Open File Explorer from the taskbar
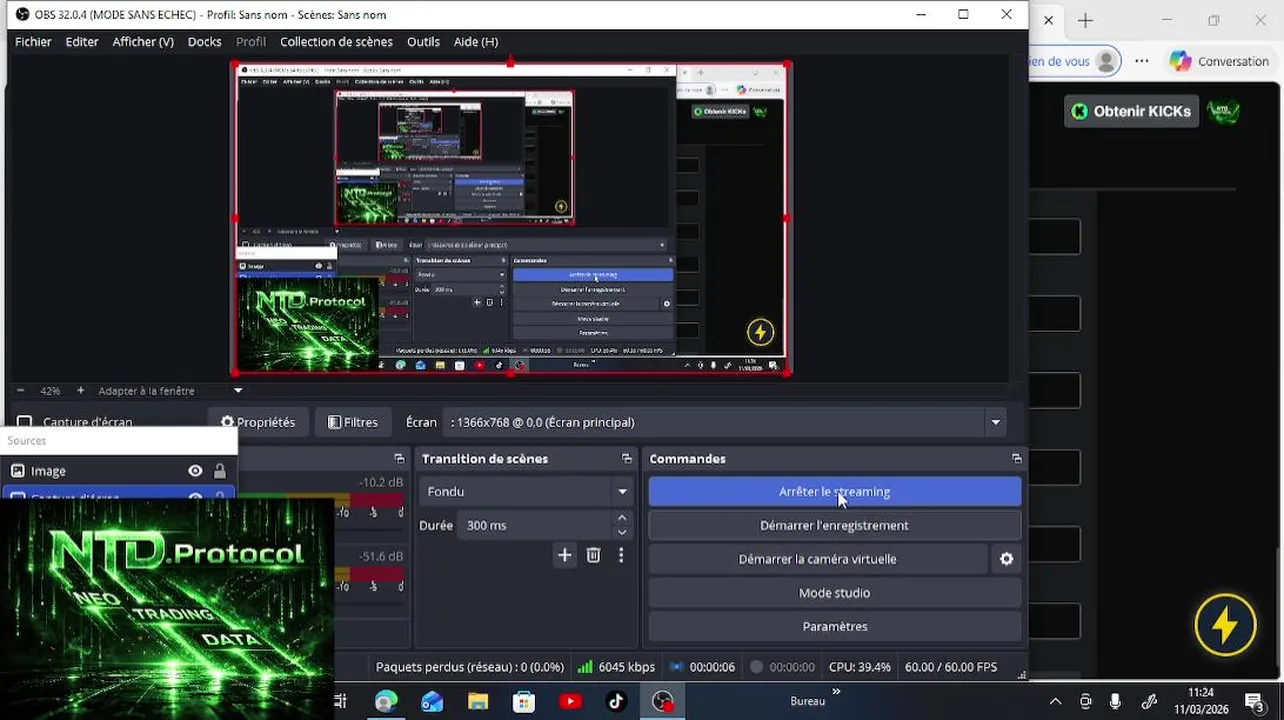The height and width of the screenshot is (720, 1284). [478, 701]
